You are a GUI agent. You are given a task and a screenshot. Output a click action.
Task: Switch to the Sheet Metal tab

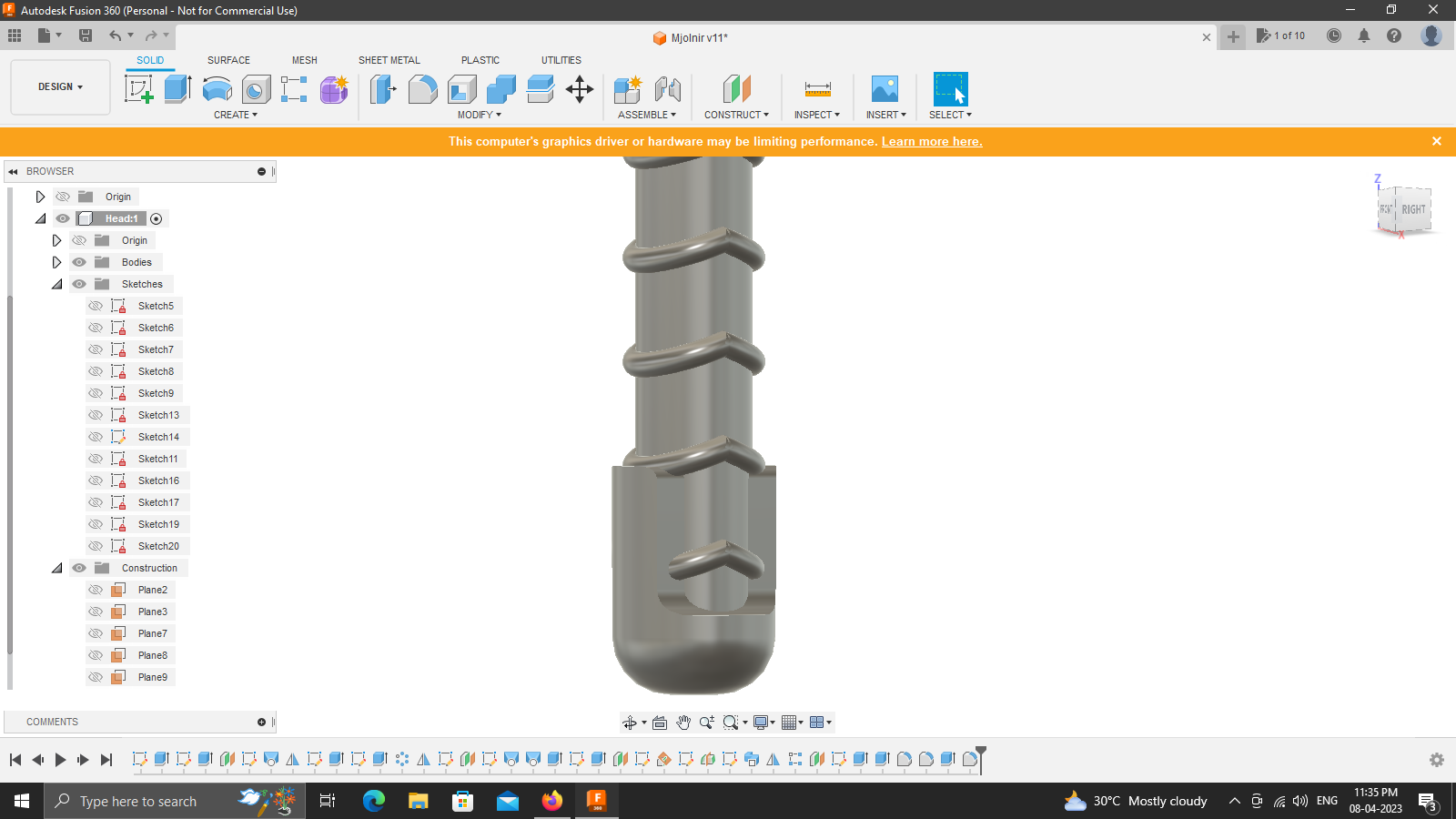click(x=389, y=59)
